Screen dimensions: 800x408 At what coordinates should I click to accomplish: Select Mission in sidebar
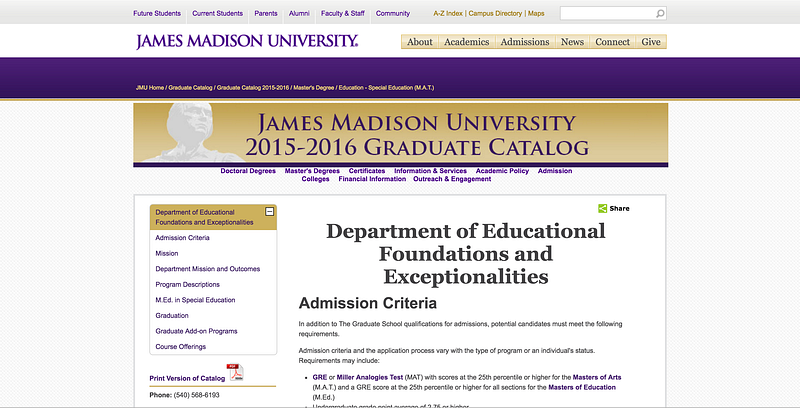167,253
